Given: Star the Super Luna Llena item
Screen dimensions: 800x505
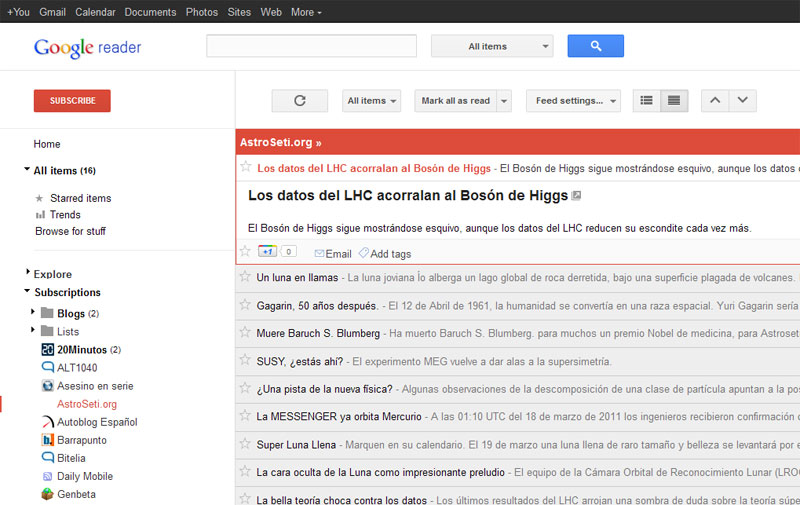Looking at the screenshot, I should coord(245,443).
